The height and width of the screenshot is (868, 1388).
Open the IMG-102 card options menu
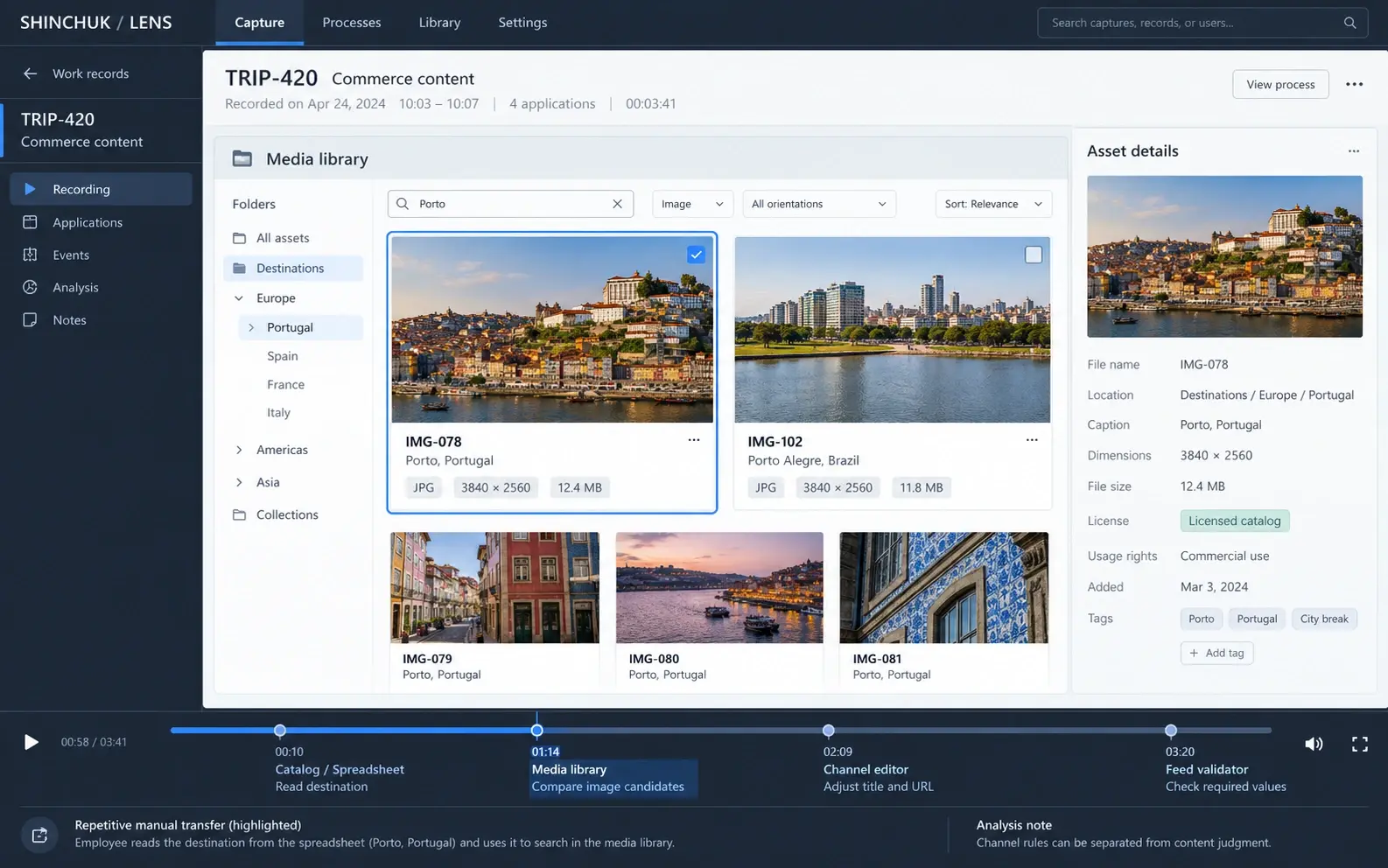pyautogui.click(x=1032, y=440)
